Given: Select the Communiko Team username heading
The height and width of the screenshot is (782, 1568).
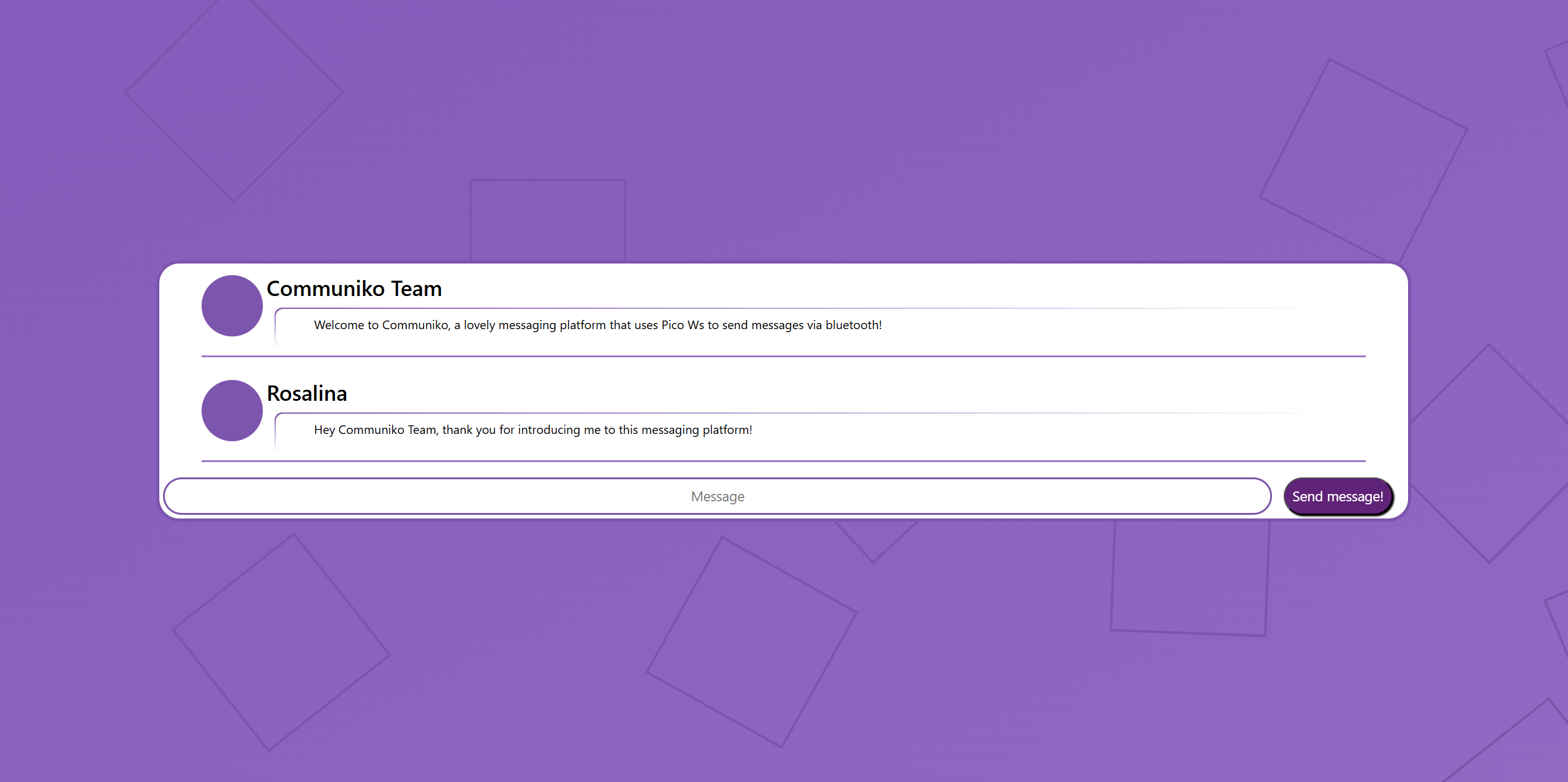Looking at the screenshot, I should click(x=354, y=289).
